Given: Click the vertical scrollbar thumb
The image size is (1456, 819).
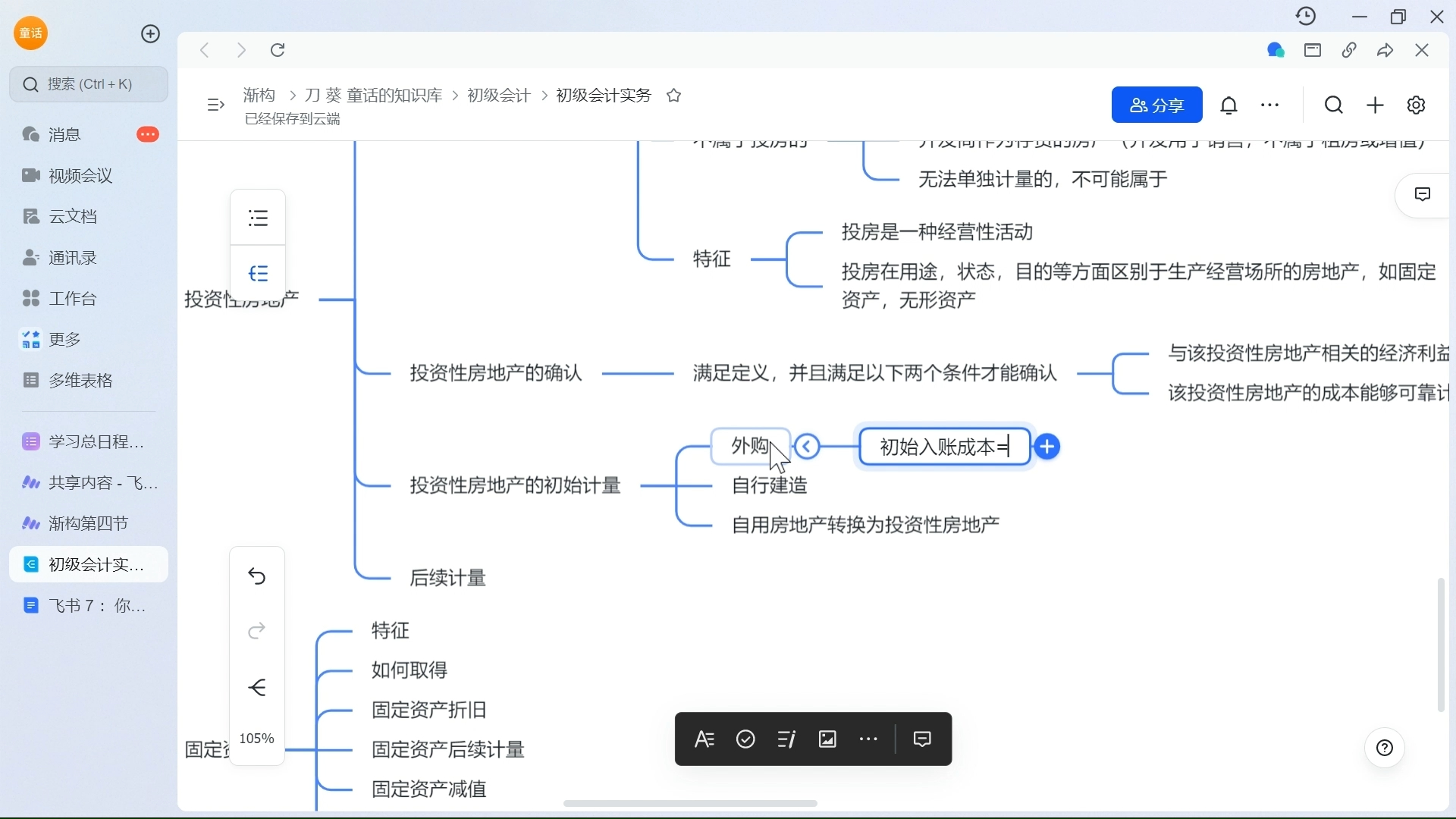Looking at the screenshot, I should [x=1442, y=645].
